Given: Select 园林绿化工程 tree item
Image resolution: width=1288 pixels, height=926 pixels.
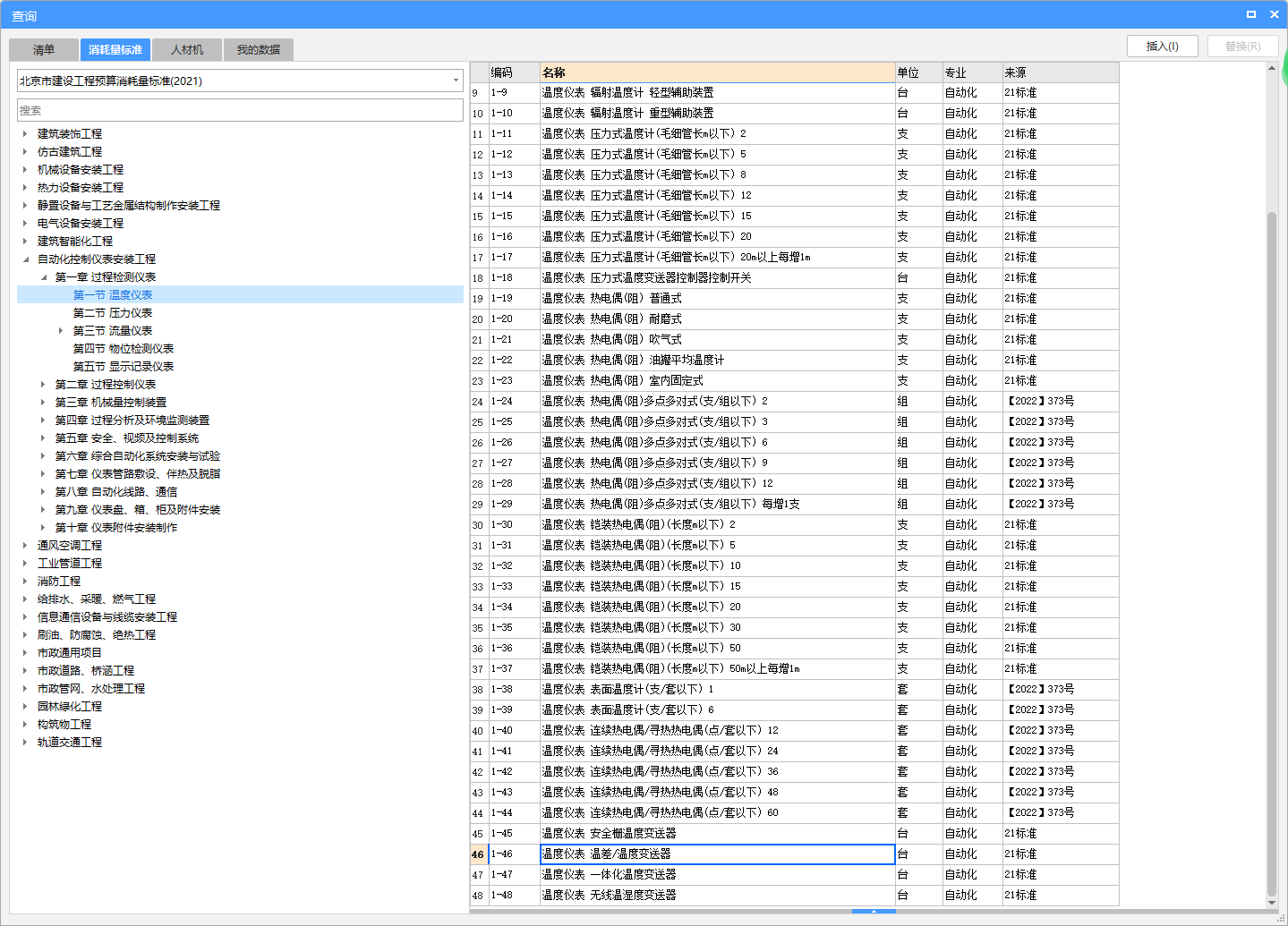Looking at the screenshot, I should click(x=70, y=707).
